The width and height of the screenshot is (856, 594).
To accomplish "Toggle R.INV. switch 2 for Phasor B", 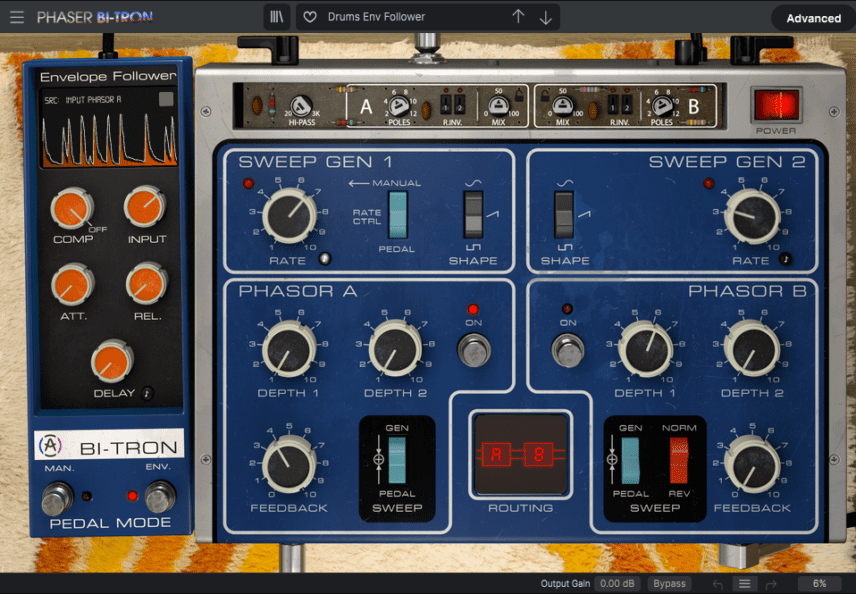I will pos(627,104).
